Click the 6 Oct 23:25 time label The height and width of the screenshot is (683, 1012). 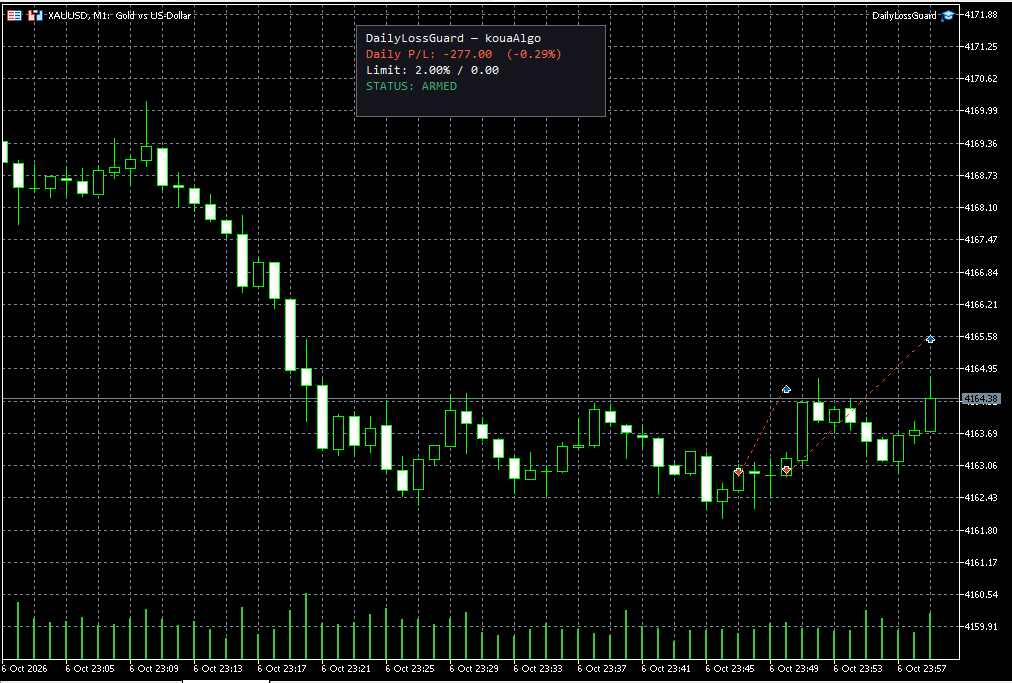pos(410,668)
